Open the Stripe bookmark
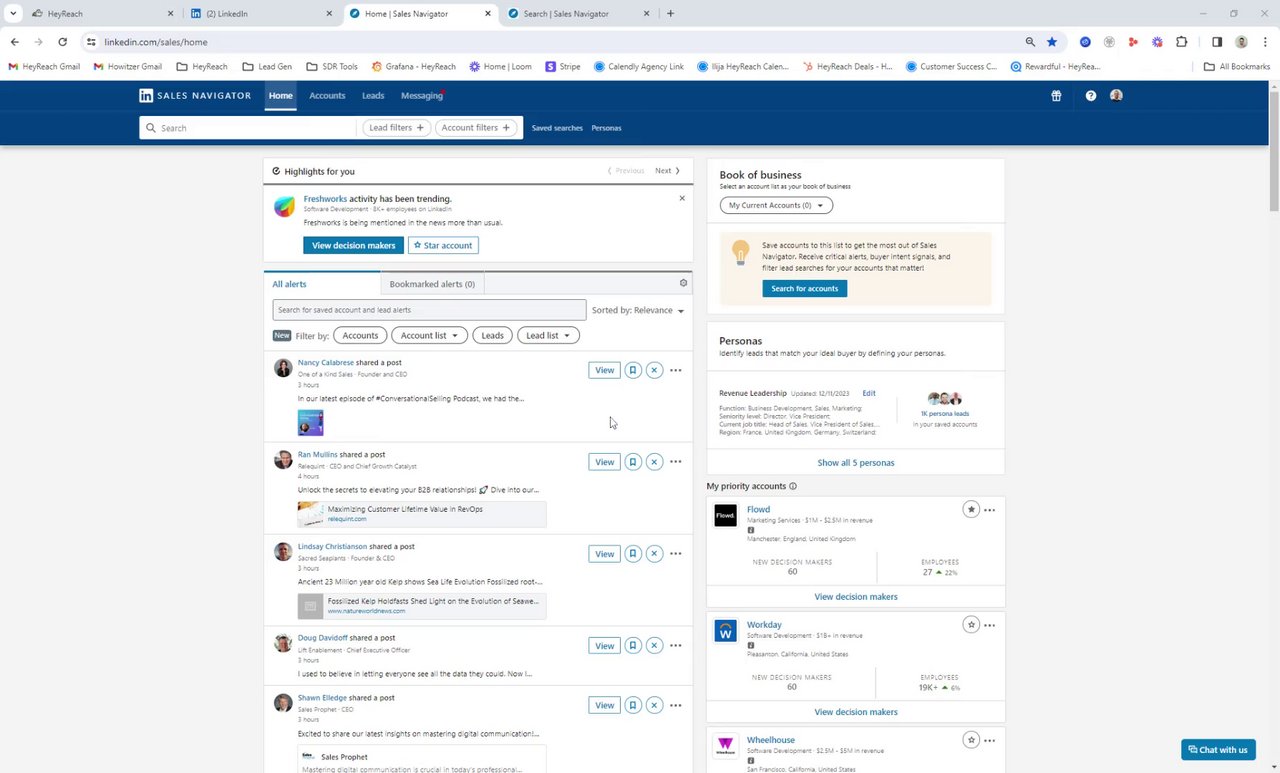The image size is (1280, 773). [563, 67]
